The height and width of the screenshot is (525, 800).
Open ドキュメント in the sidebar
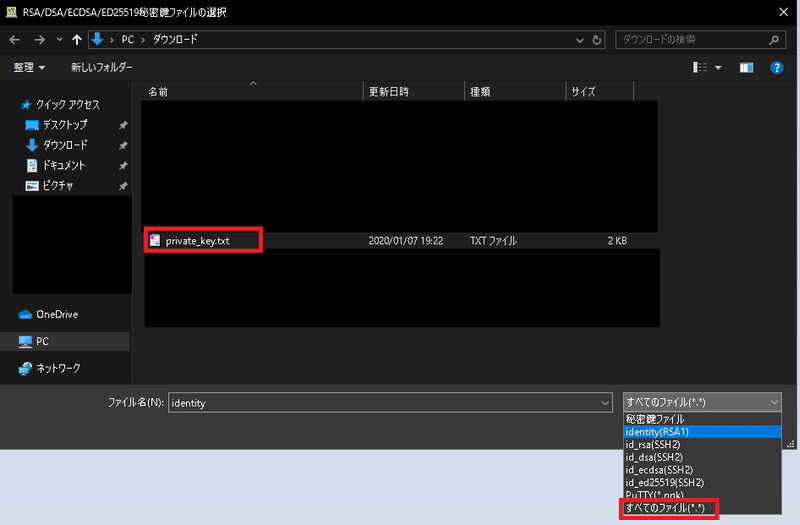pyautogui.click(x=55, y=165)
